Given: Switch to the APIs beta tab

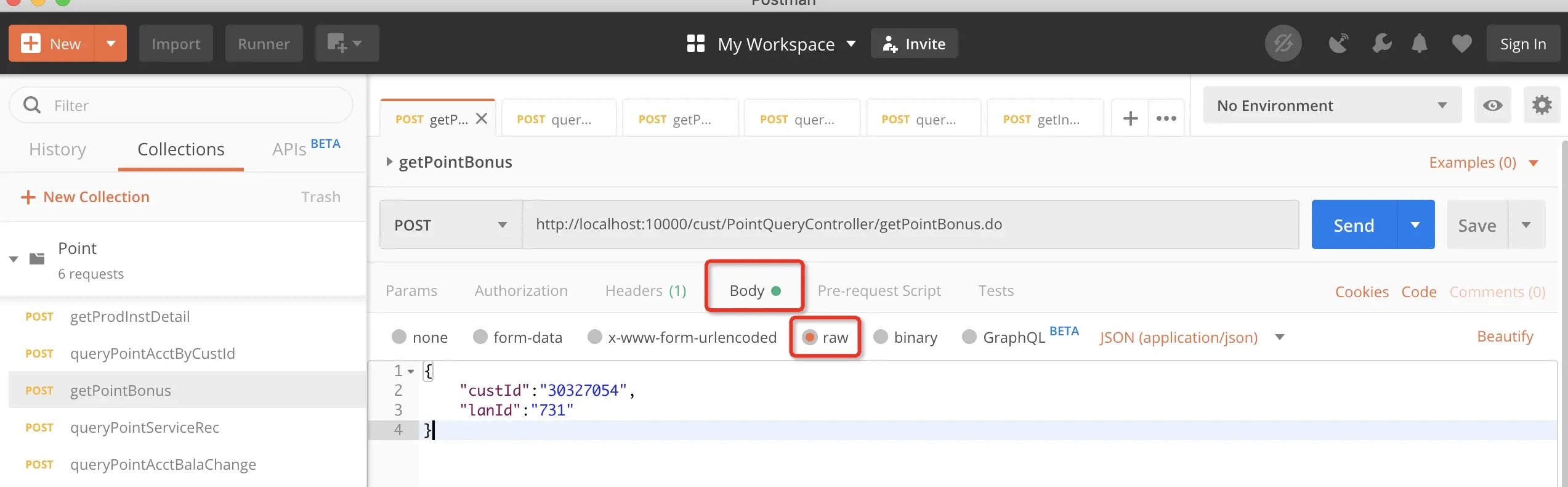Looking at the screenshot, I should pos(306,148).
